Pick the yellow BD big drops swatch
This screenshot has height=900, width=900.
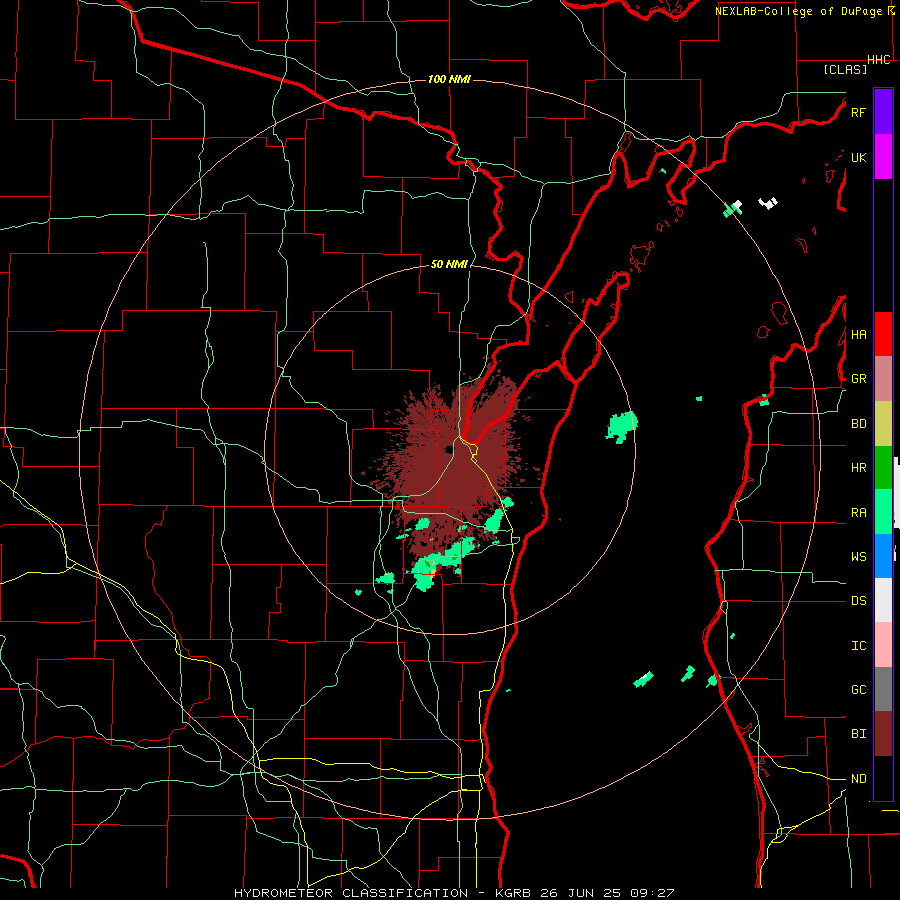click(883, 424)
